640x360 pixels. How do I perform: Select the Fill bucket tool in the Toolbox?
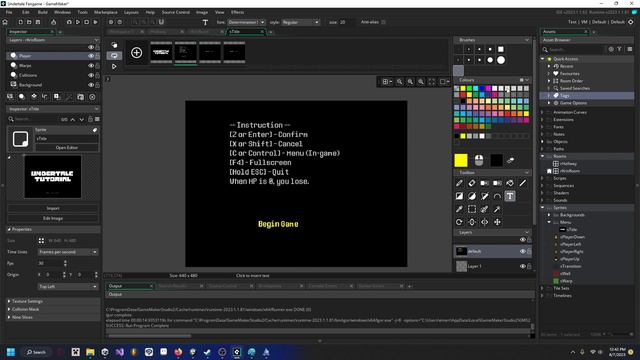pos(510,183)
